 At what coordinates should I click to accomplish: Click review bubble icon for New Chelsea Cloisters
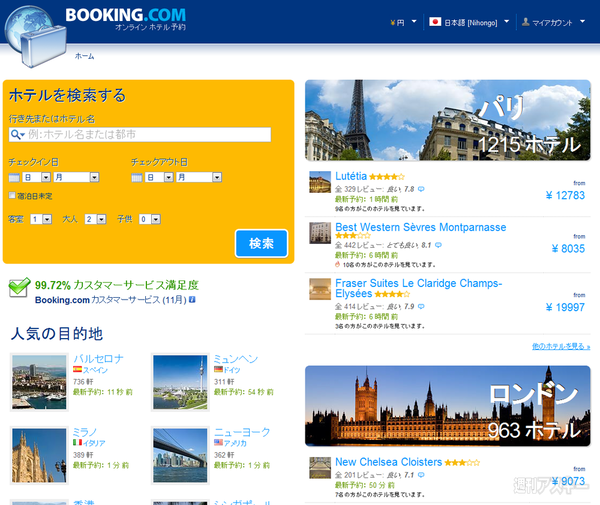(421, 475)
